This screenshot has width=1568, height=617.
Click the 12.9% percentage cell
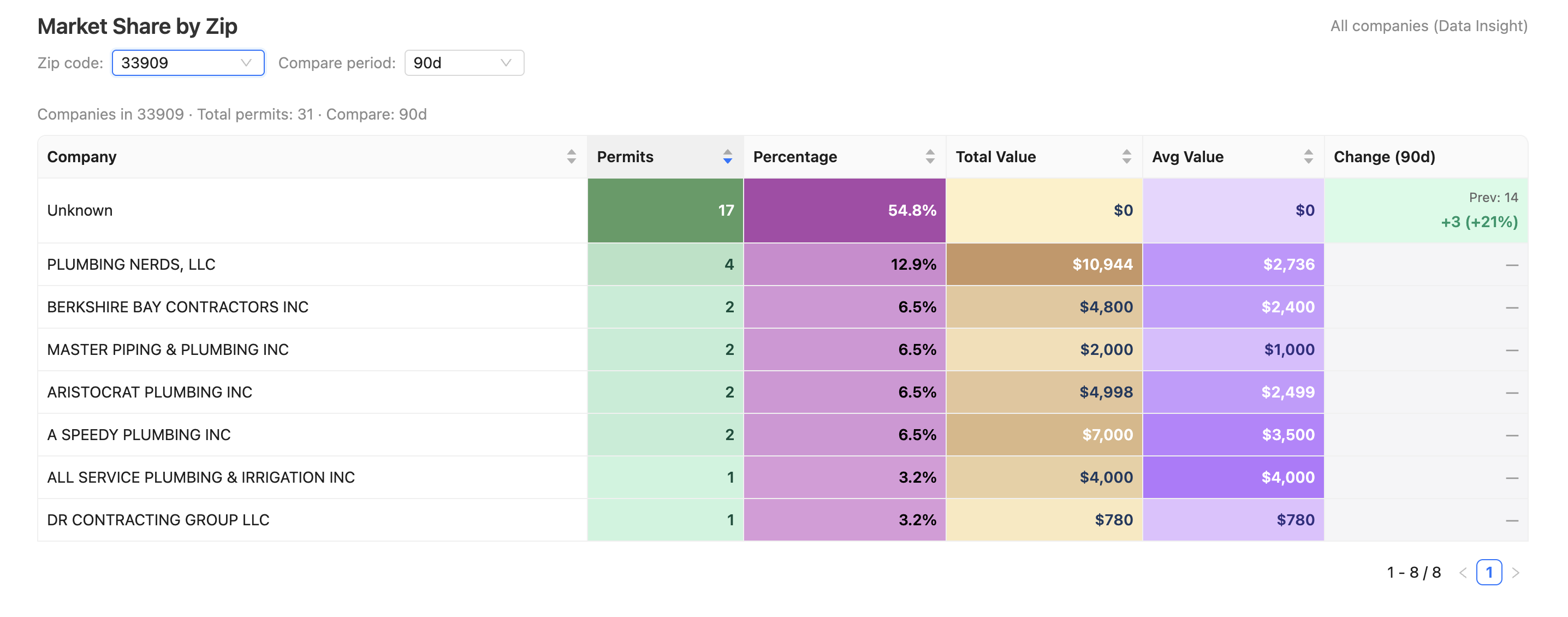(x=844, y=264)
